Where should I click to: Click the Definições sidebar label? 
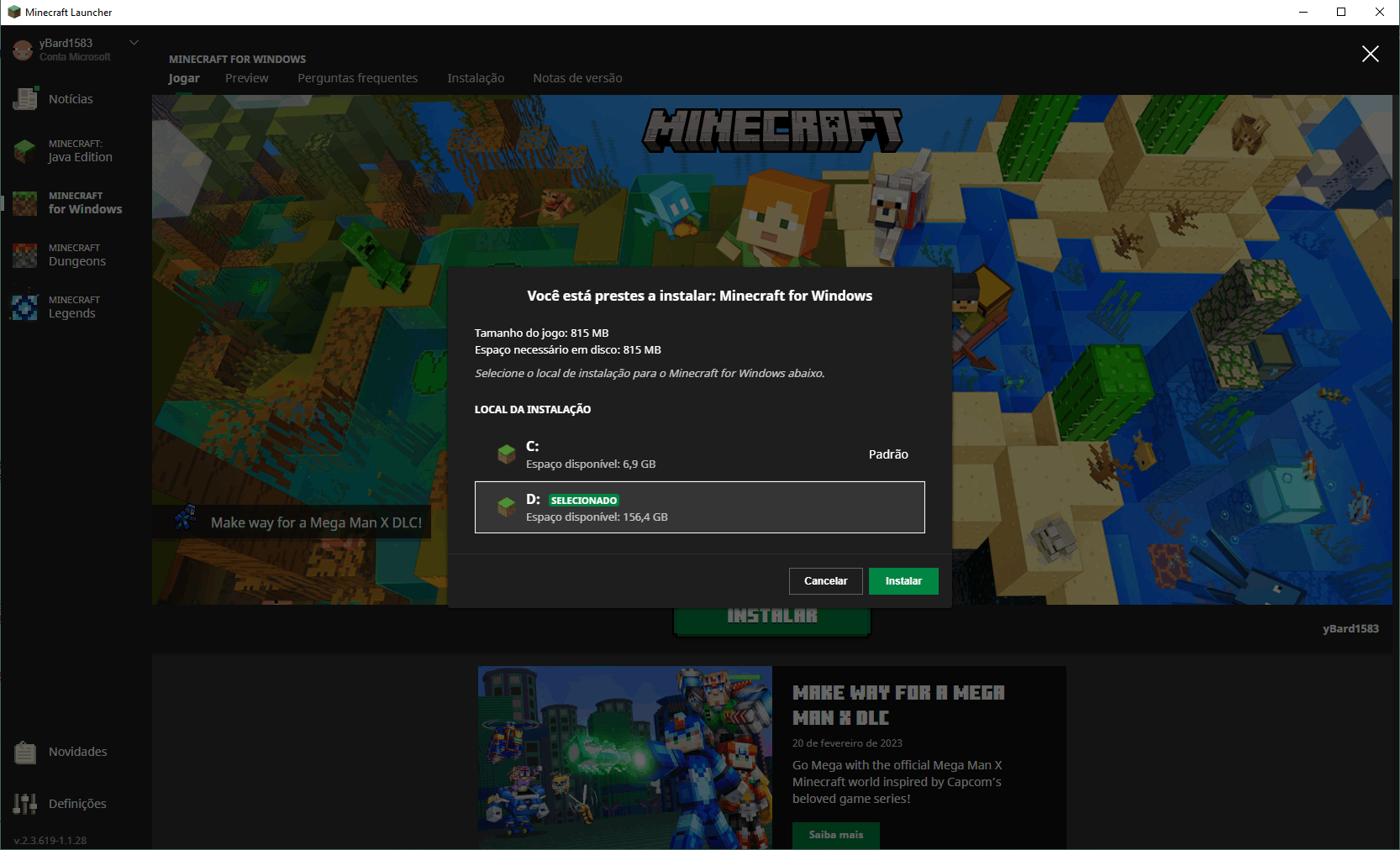(x=77, y=804)
